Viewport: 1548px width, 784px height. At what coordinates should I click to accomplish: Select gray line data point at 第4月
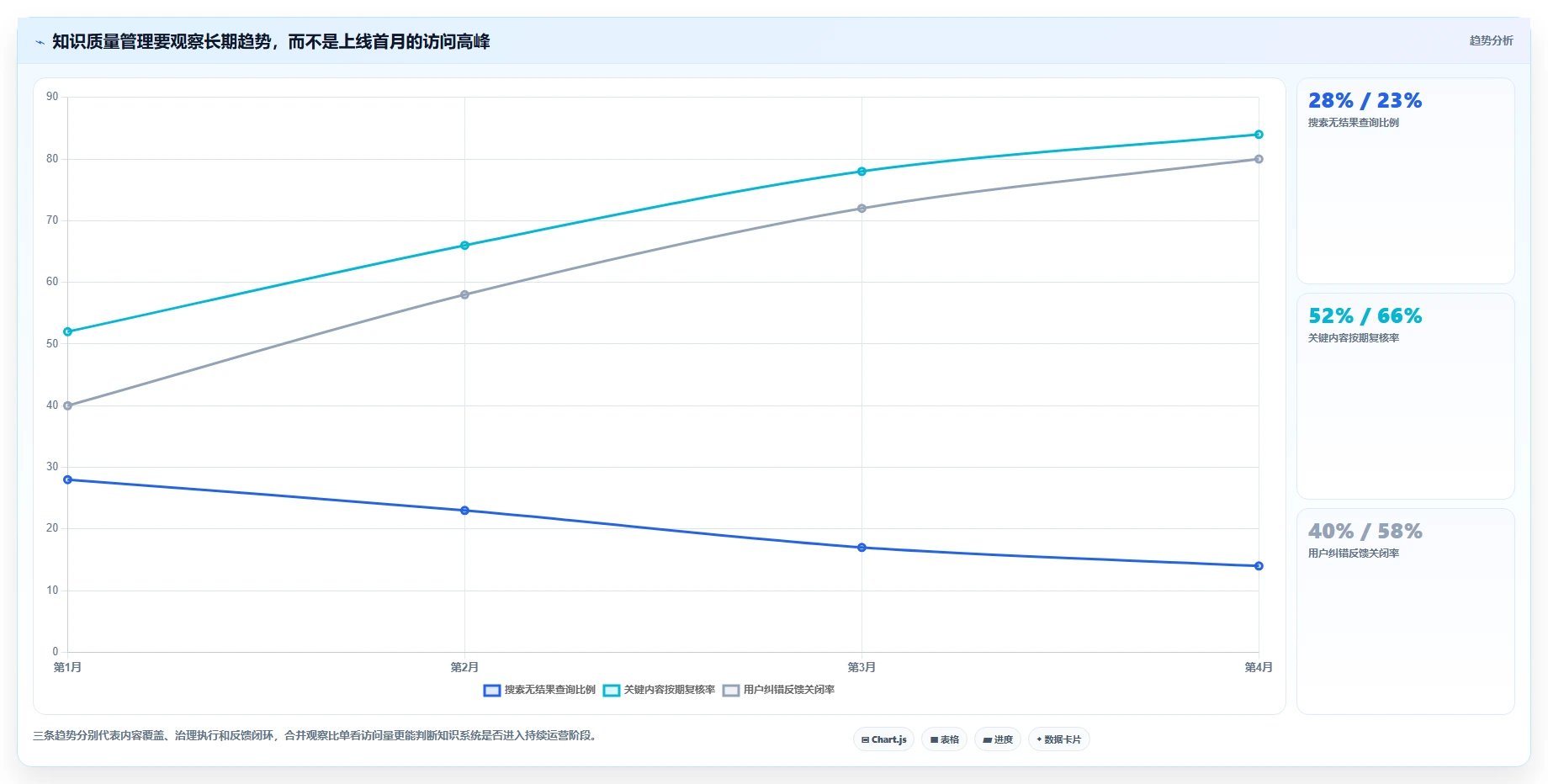coord(1259,159)
